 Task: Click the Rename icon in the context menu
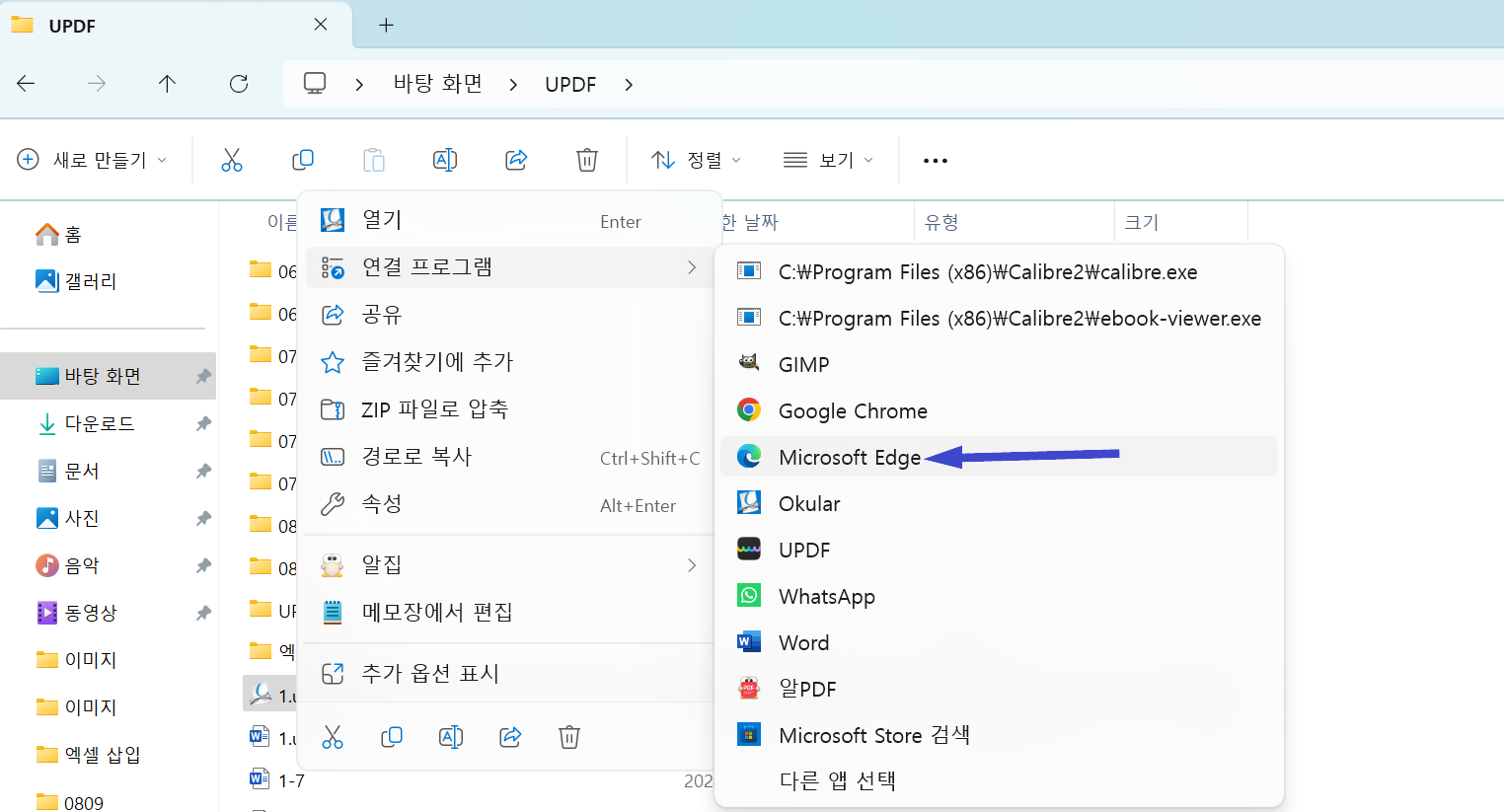[451, 737]
